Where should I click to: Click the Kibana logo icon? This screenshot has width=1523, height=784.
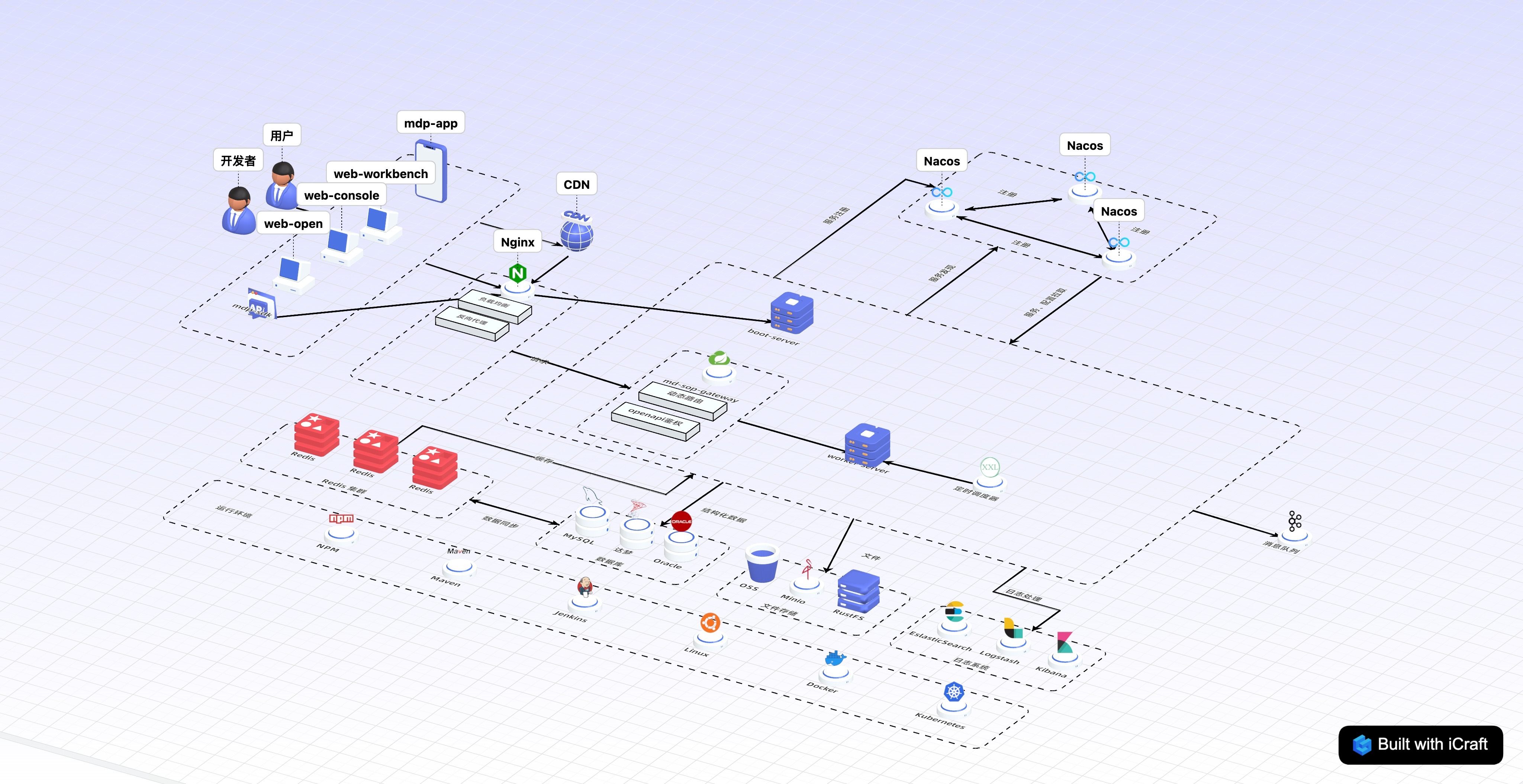click(x=1064, y=643)
